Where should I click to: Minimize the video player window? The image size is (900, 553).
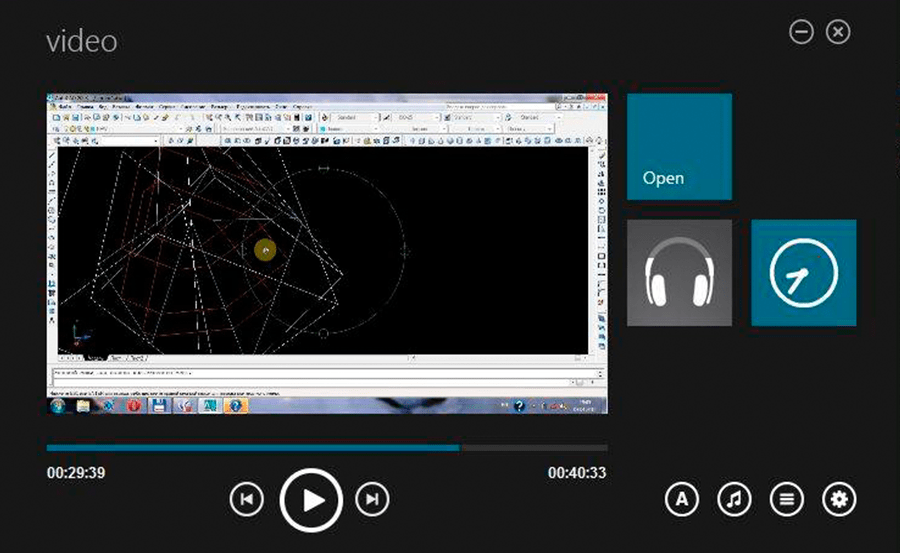pos(801,33)
